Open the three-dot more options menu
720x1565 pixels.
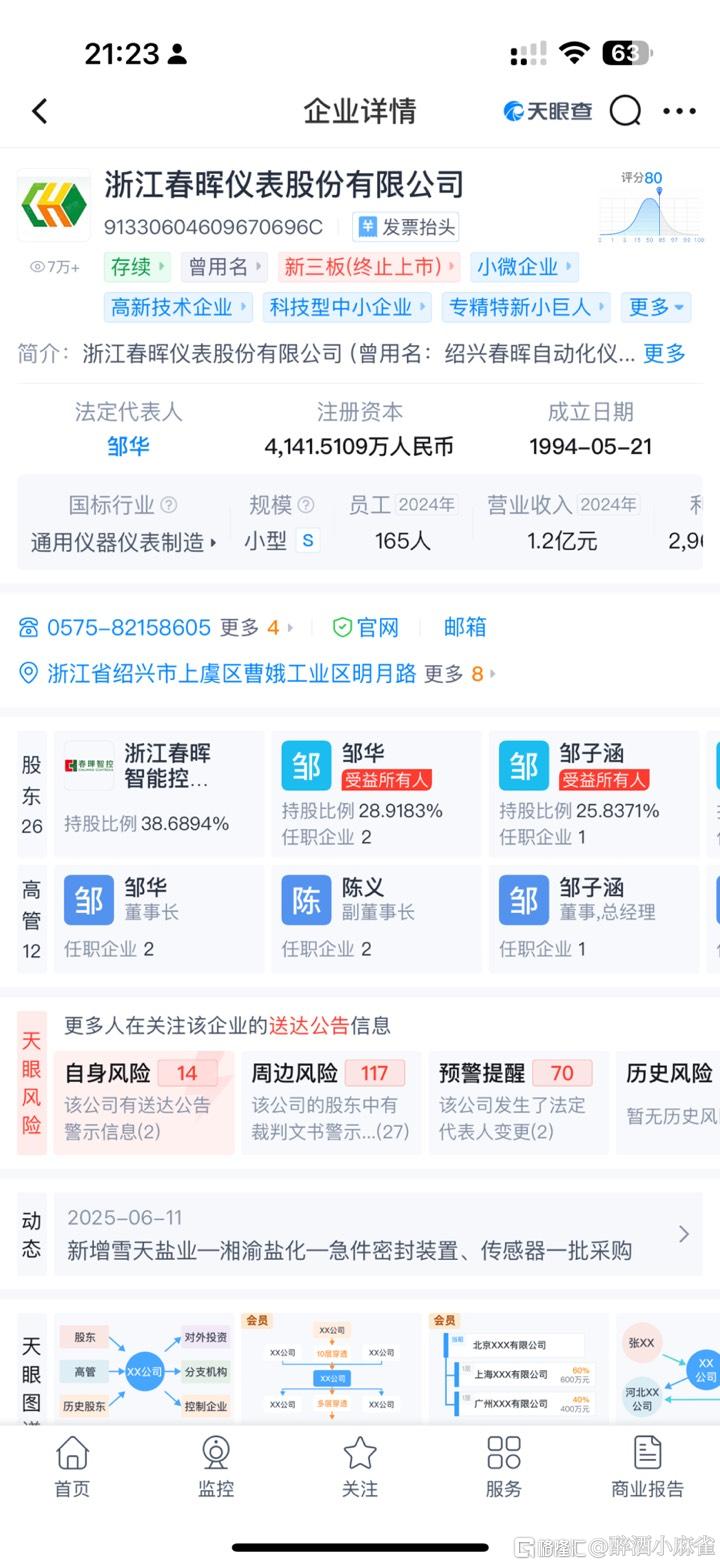[x=680, y=111]
